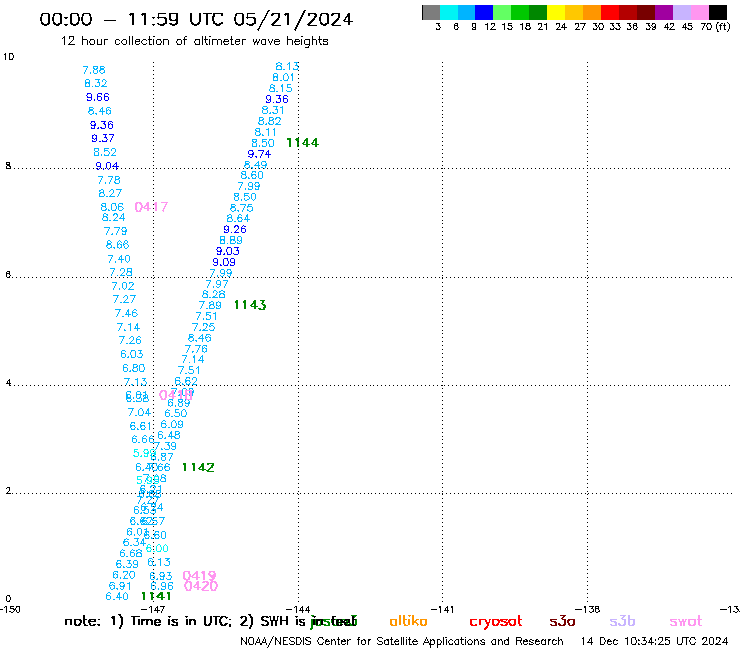
Task: Click the wave height value '8.13' at track top
Action: 287,67
